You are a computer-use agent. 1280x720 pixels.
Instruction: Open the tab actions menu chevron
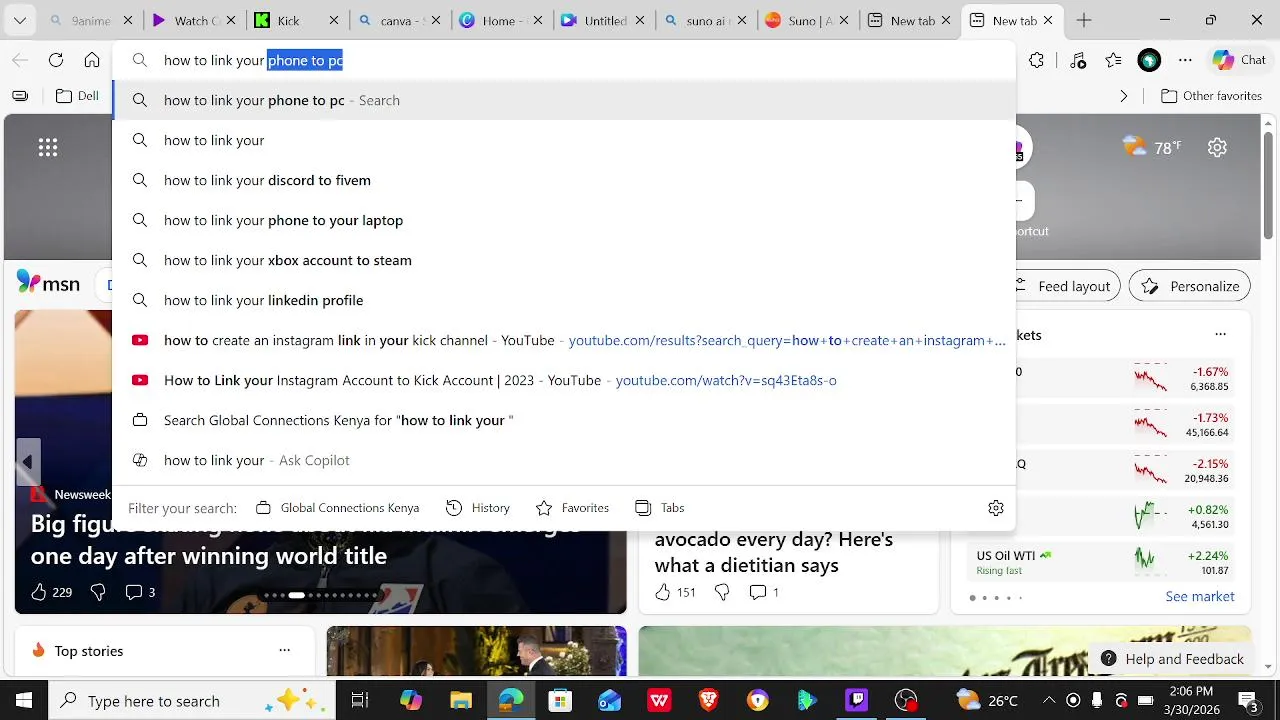(19, 20)
